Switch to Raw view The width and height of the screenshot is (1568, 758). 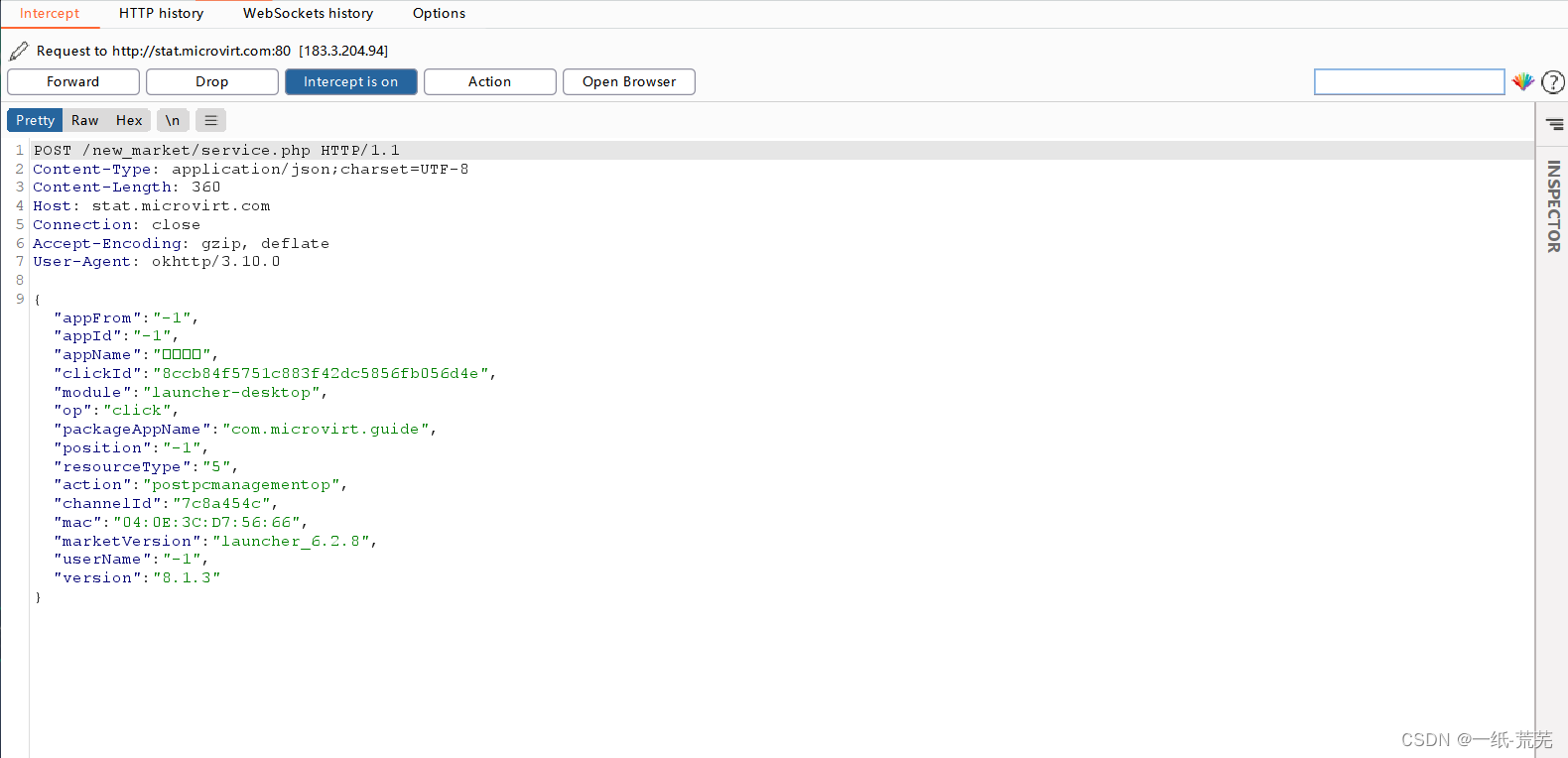coord(84,120)
